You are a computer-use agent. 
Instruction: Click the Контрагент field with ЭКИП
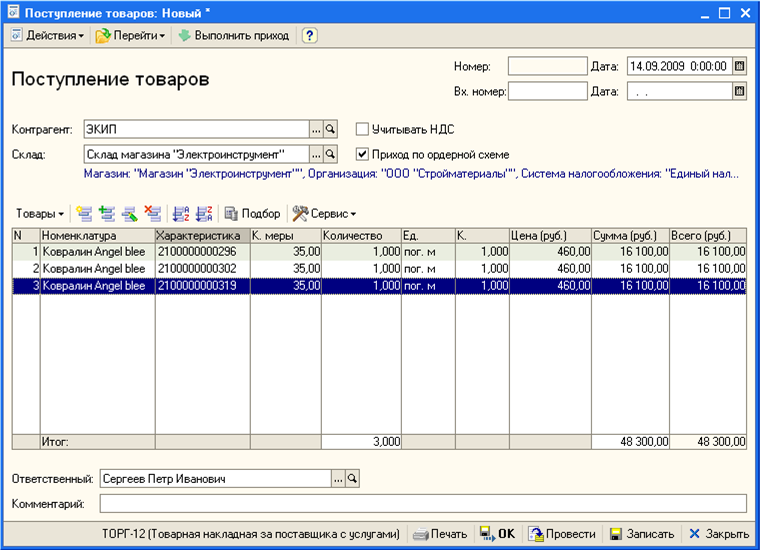coord(196,129)
